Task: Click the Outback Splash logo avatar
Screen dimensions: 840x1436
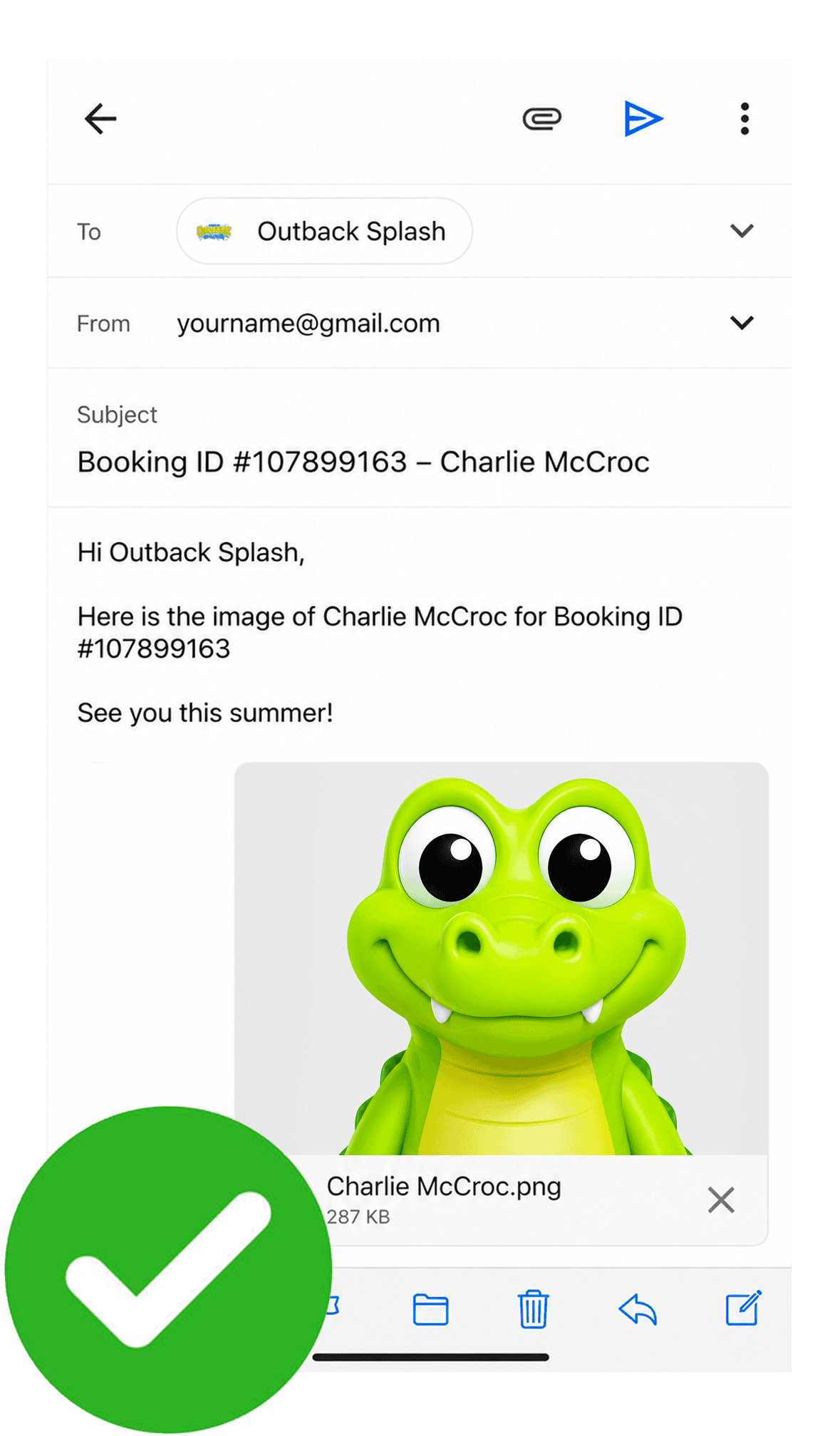Action: [x=214, y=232]
